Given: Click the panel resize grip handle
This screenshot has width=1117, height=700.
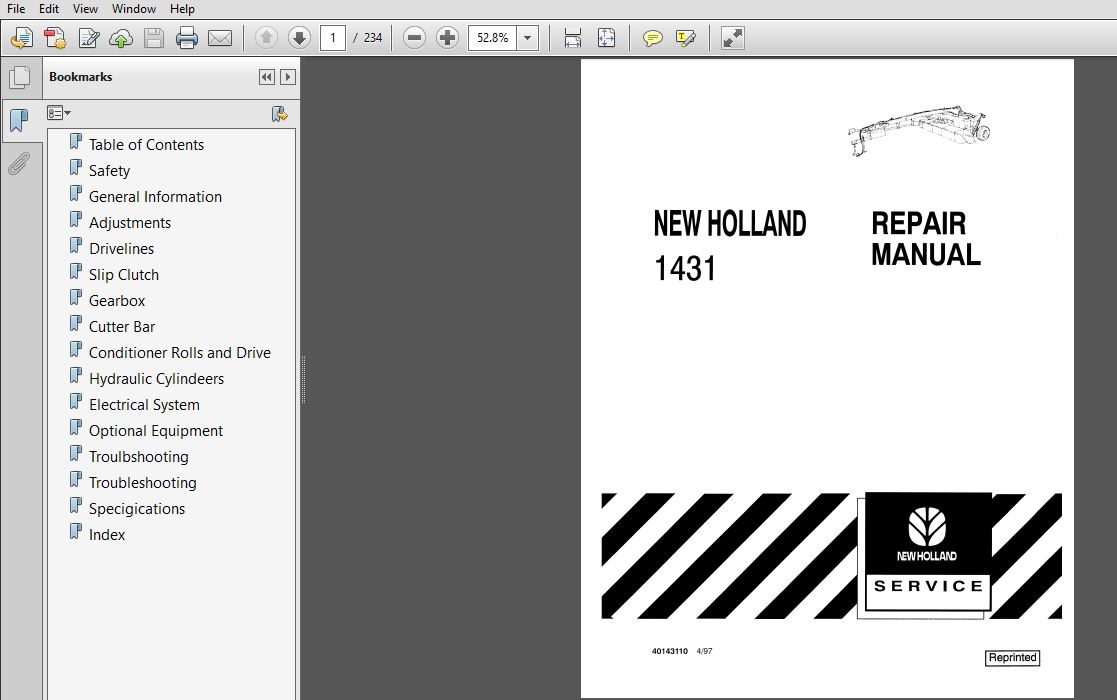Looking at the screenshot, I should point(303,380).
